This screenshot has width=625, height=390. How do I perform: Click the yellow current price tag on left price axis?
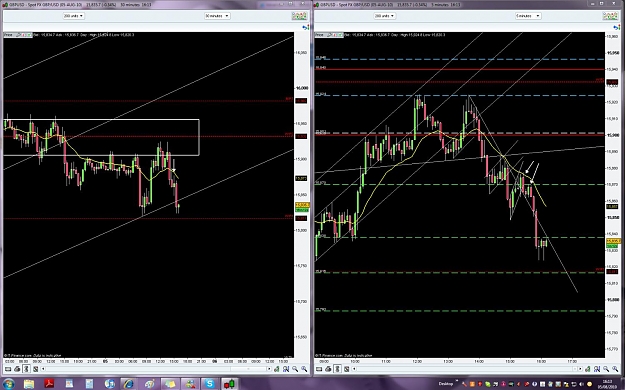(302, 205)
